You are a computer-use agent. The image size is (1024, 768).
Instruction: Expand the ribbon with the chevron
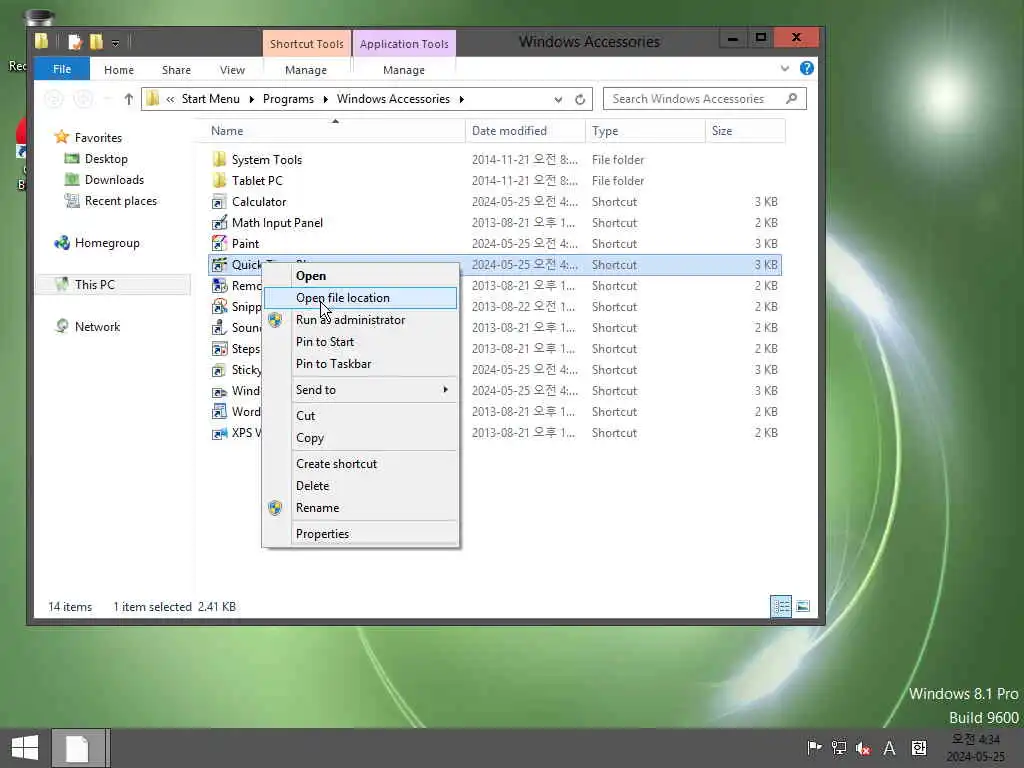[x=785, y=68]
